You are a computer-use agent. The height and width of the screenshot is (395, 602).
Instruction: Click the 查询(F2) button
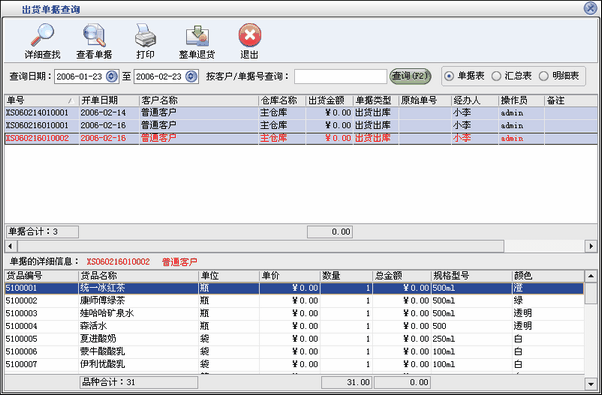[410, 76]
